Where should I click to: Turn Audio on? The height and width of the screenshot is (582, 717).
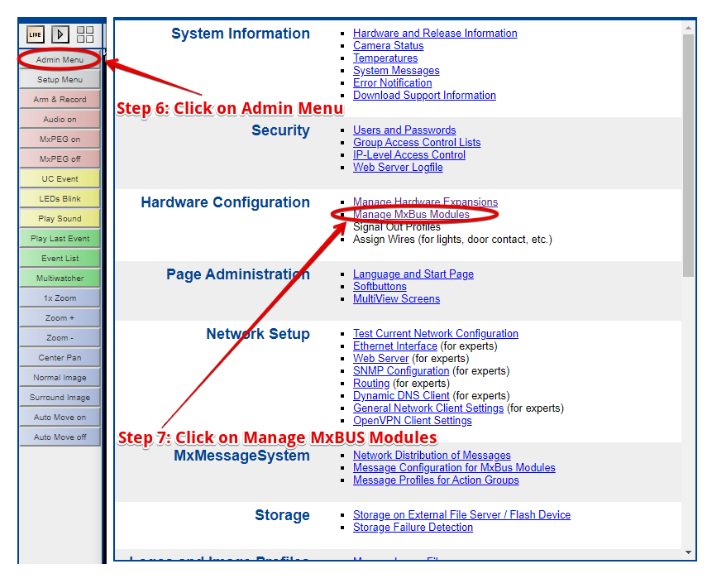coord(60,120)
